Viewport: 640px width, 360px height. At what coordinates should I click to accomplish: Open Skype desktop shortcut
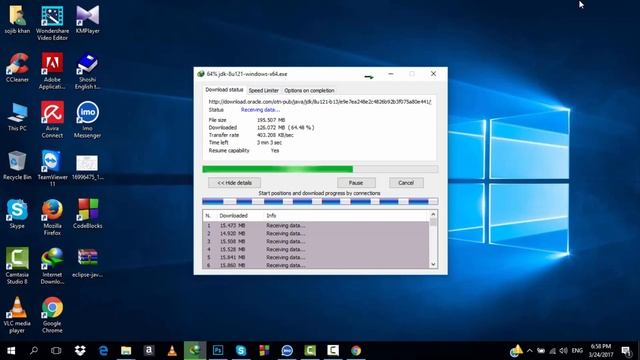point(17,214)
